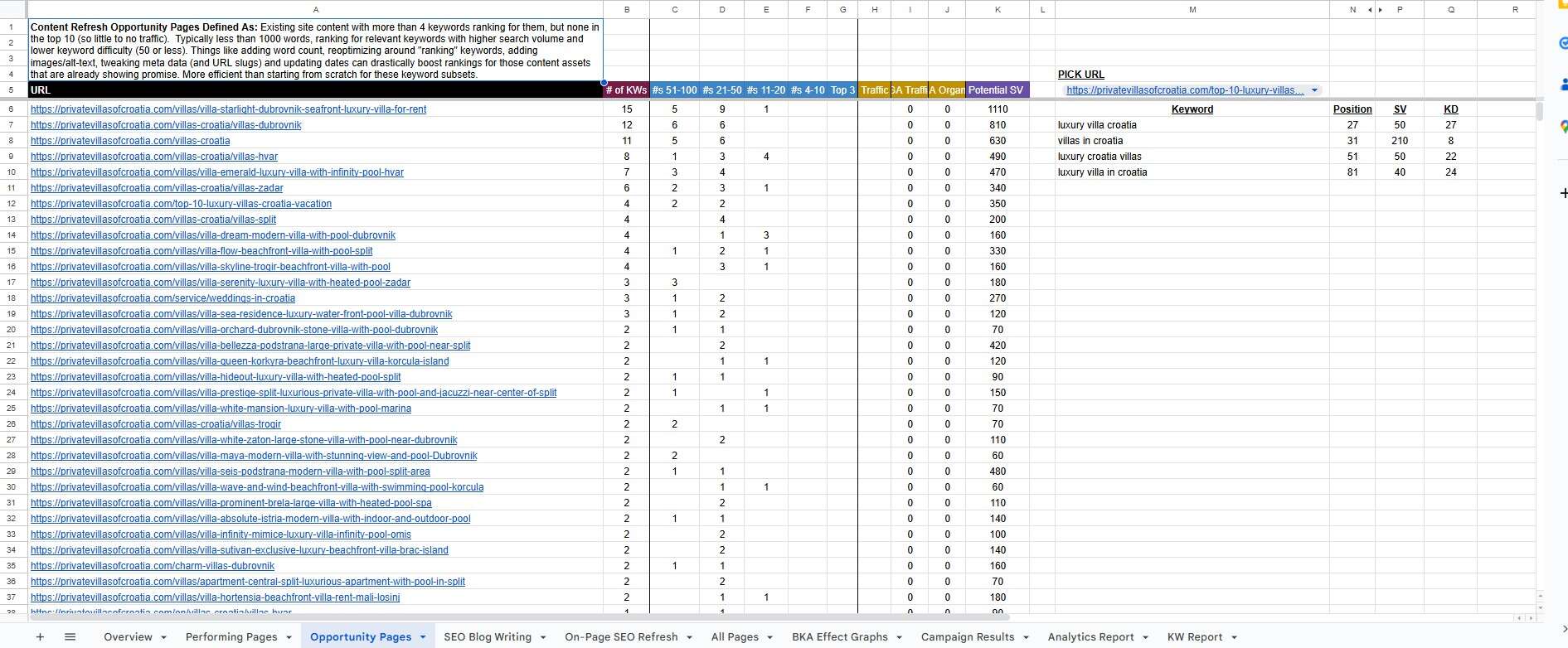Image resolution: width=1568 pixels, height=648 pixels.
Task: Open the villas-croatia/villas-dubrovnik URL link
Action: (x=166, y=125)
